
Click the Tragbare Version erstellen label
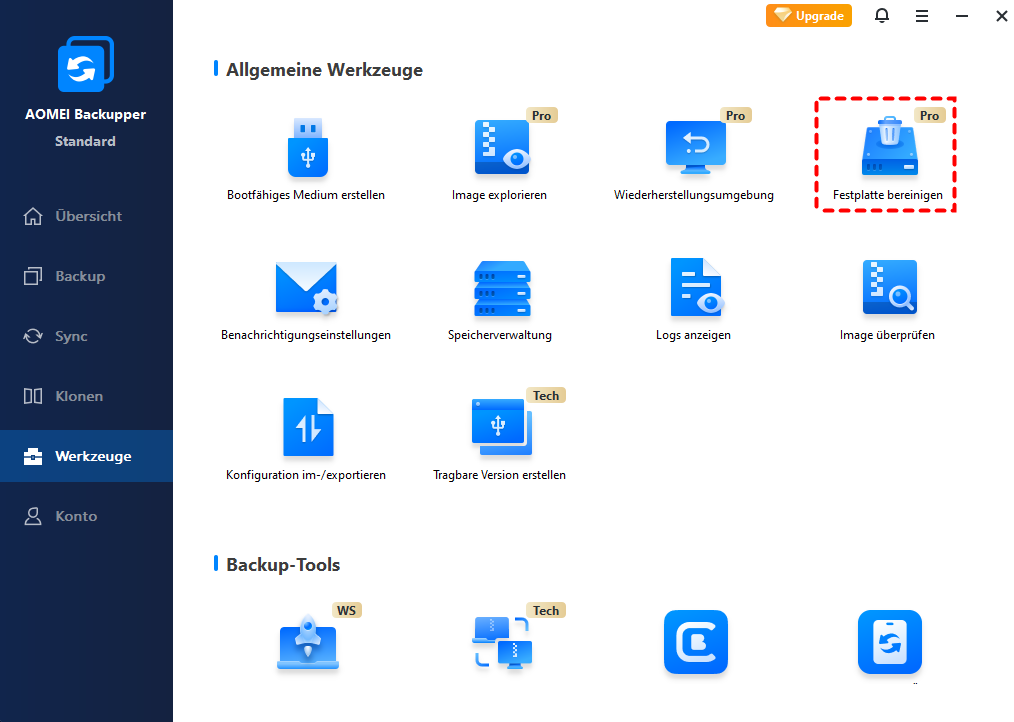499,475
